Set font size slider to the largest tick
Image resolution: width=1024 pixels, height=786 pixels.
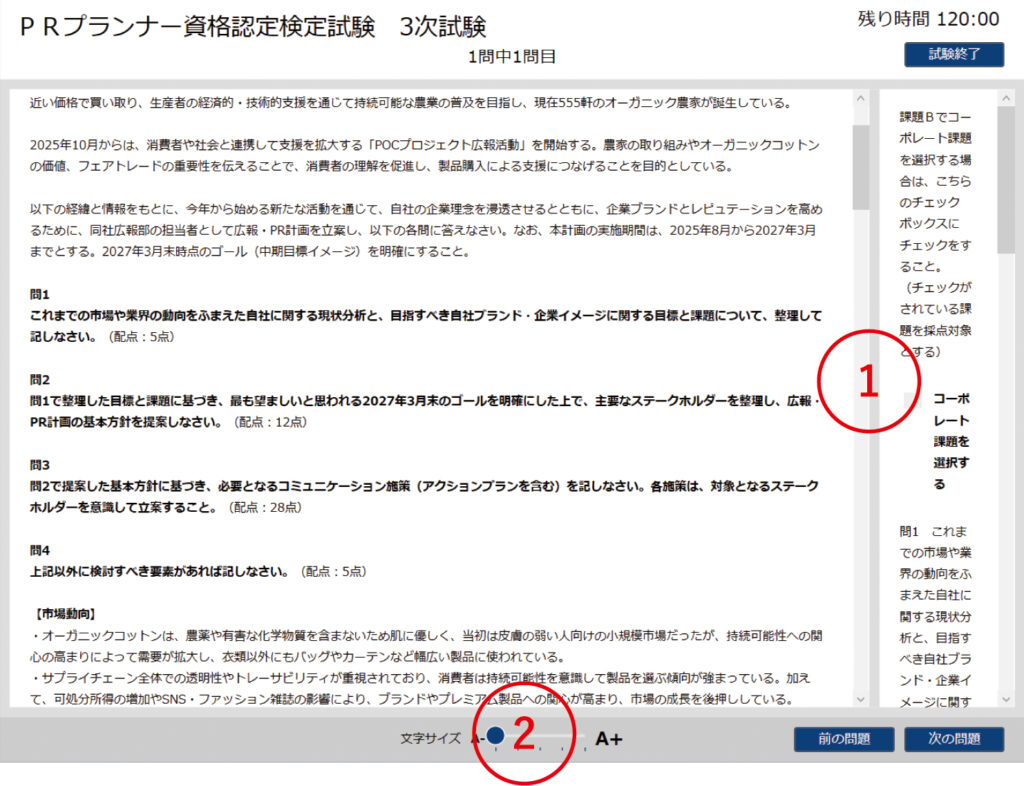pos(585,740)
